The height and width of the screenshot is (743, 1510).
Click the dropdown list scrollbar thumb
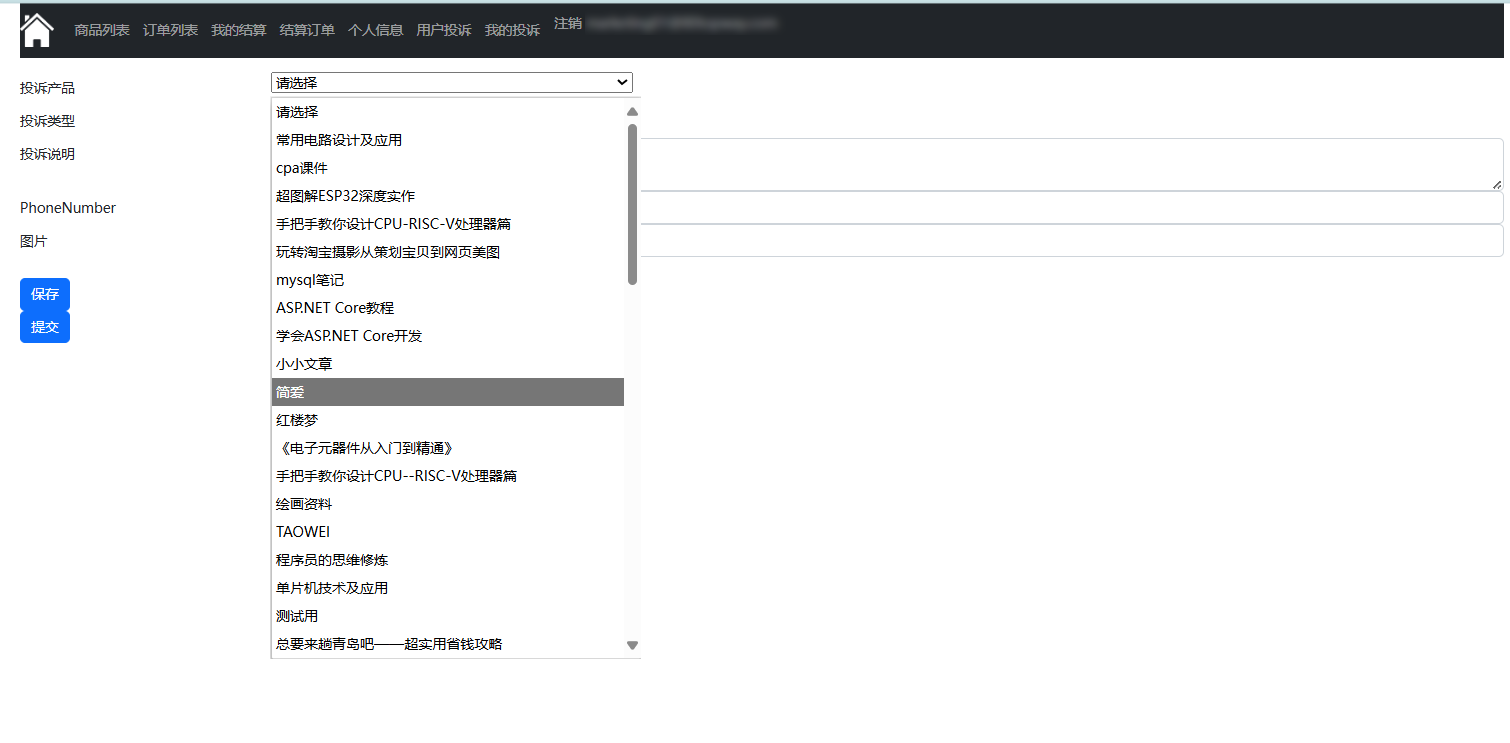(x=632, y=204)
